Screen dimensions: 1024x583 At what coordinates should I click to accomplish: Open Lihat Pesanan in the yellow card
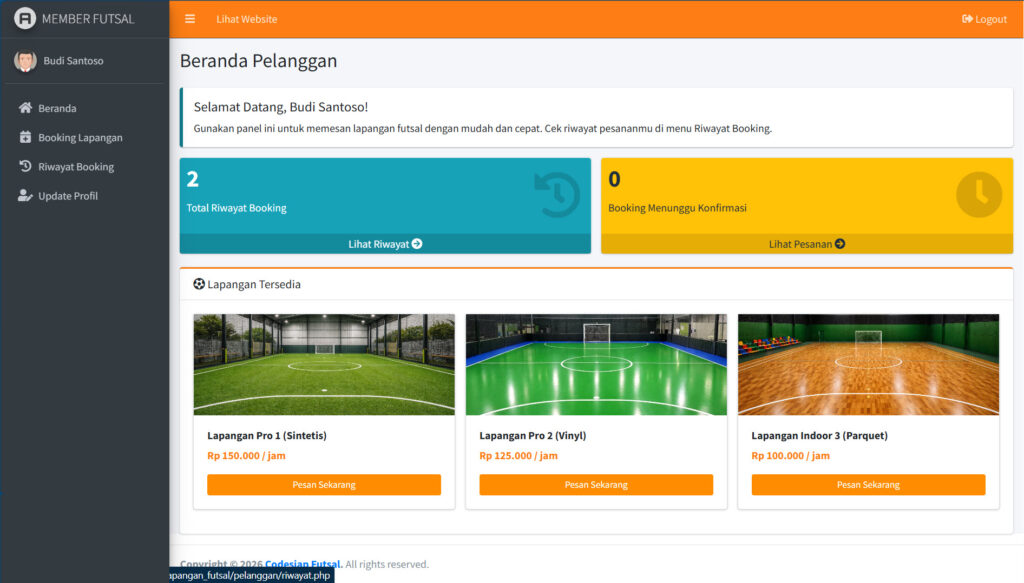(806, 244)
